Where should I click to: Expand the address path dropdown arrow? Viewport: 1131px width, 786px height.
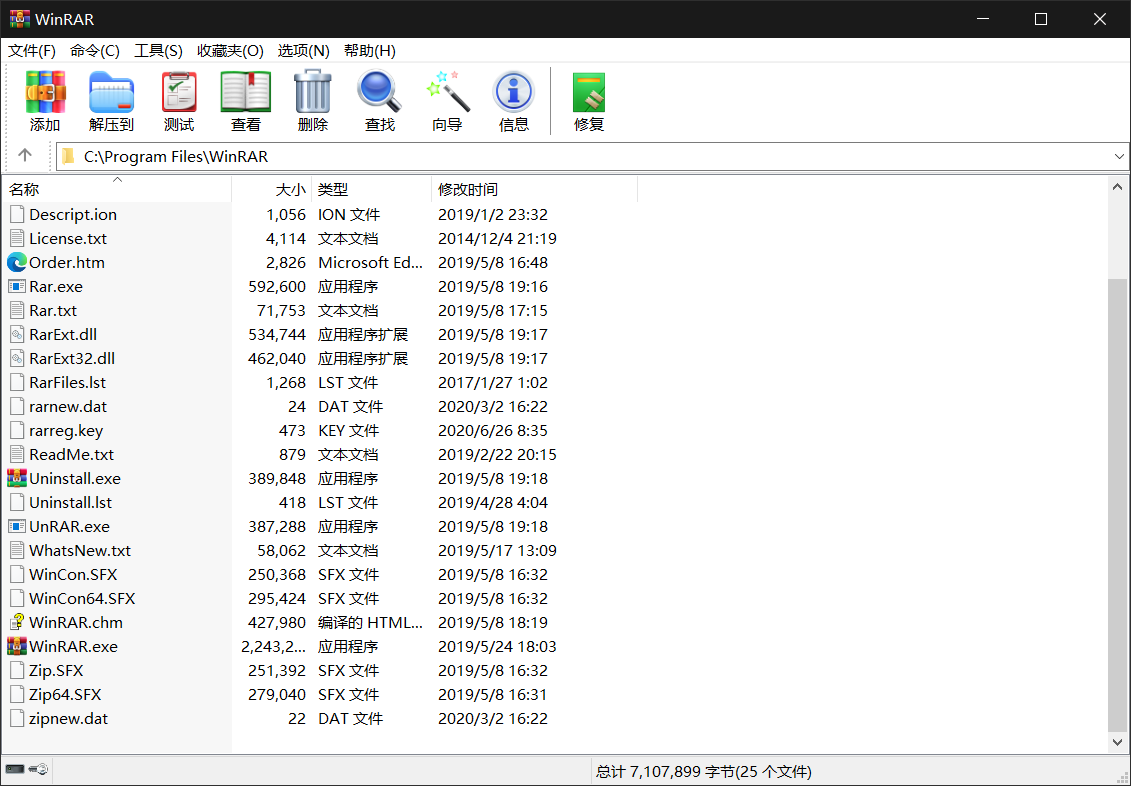coord(1119,156)
